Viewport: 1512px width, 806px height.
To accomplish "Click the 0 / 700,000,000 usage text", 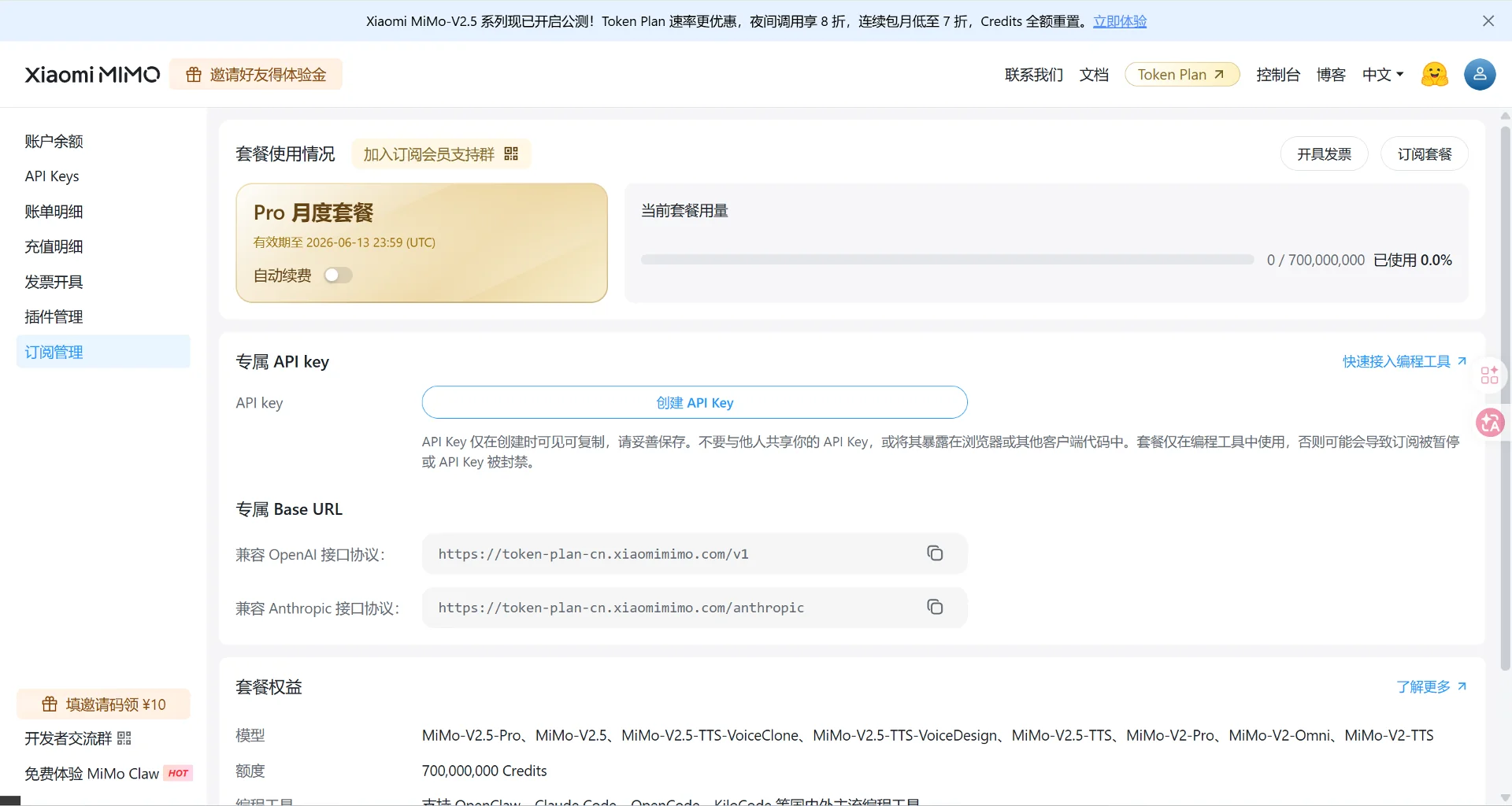I will (x=1316, y=260).
